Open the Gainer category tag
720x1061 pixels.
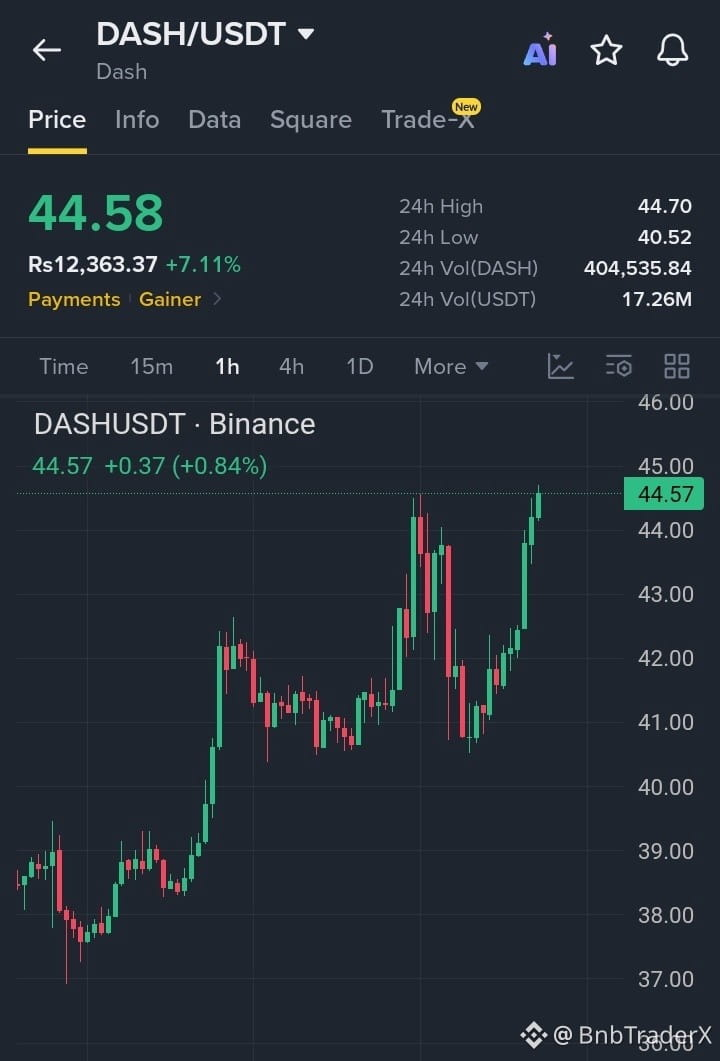click(x=170, y=299)
